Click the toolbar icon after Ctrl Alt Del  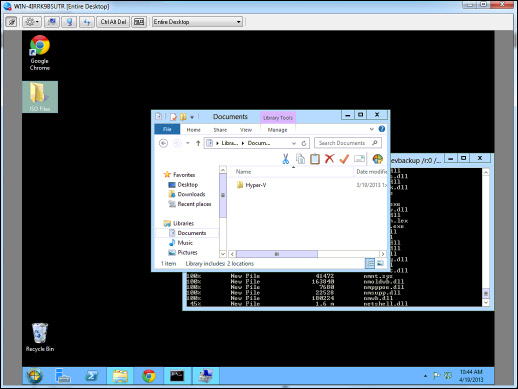(x=139, y=22)
